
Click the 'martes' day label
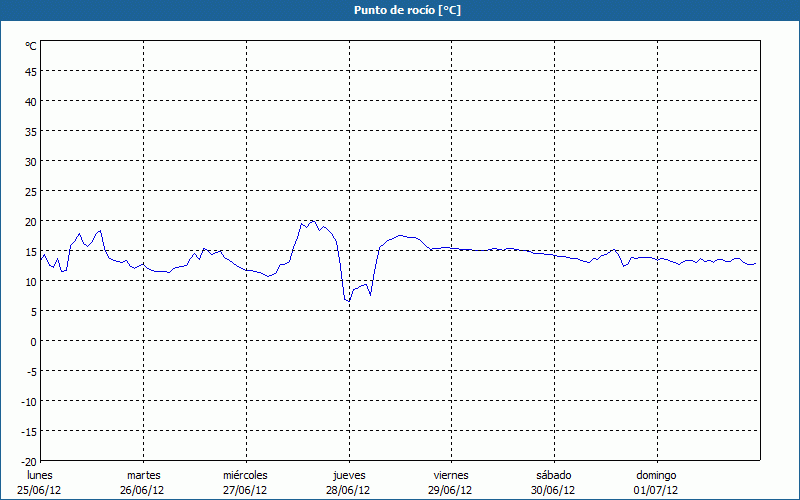pyautogui.click(x=143, y=475)
